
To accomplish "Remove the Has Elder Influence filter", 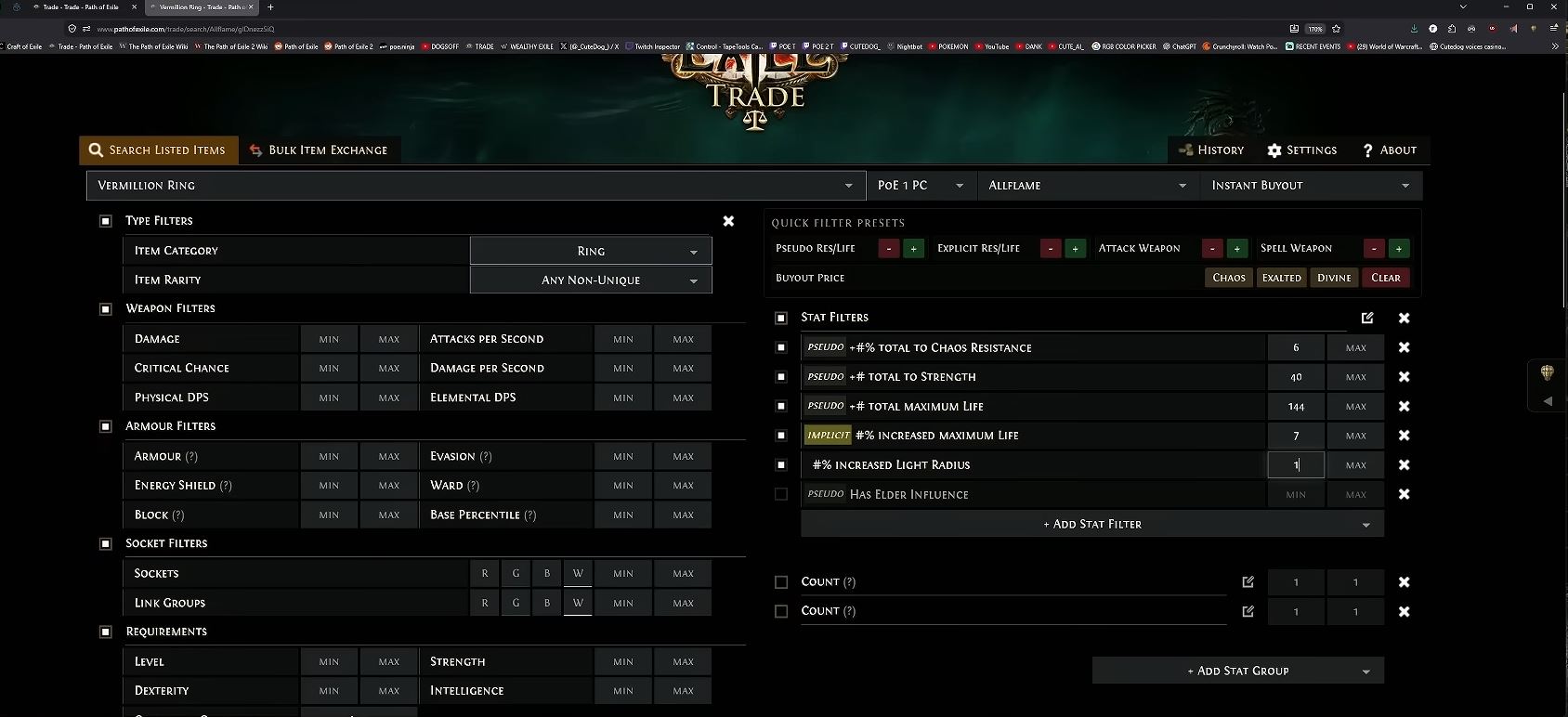I will pos(1404,494).
